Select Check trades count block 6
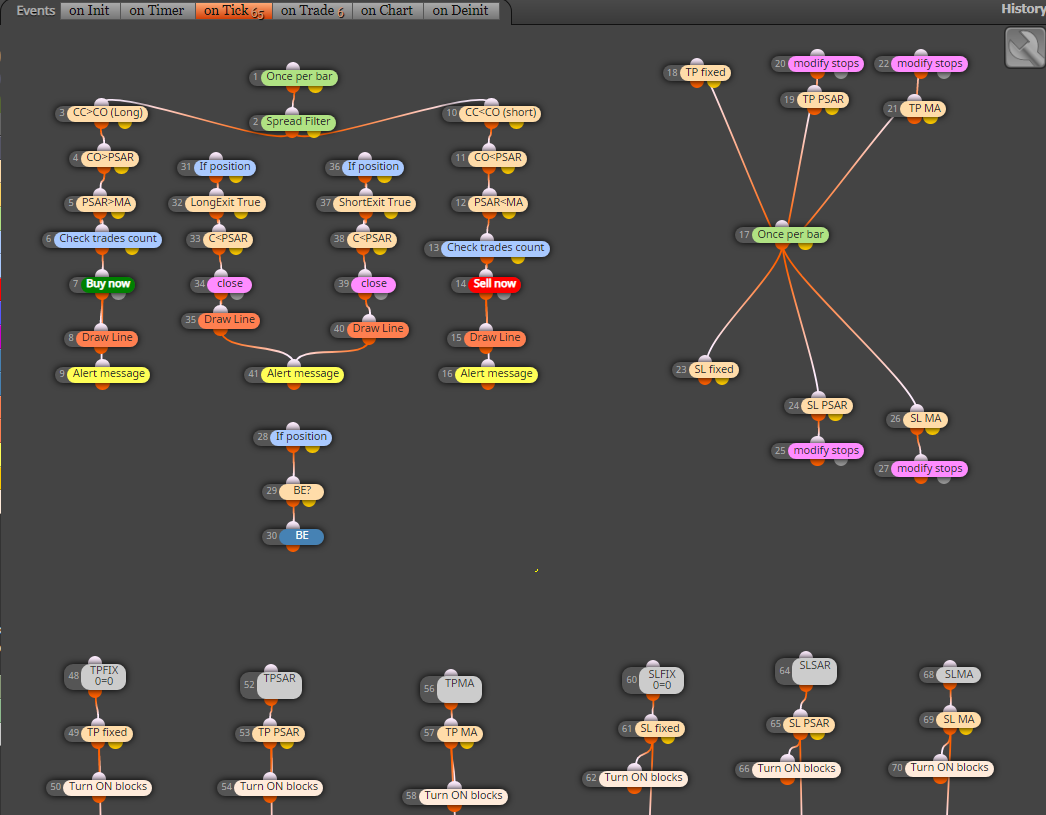 [108, 239]
